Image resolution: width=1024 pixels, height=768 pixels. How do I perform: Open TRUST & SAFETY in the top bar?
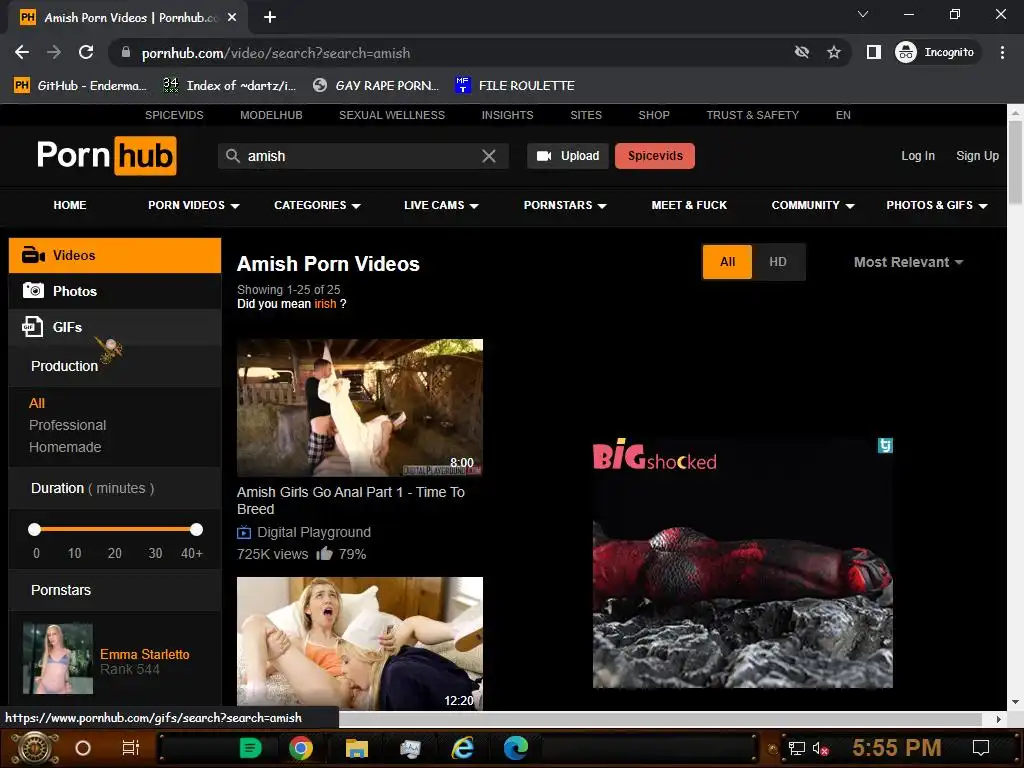coord(752,115)
